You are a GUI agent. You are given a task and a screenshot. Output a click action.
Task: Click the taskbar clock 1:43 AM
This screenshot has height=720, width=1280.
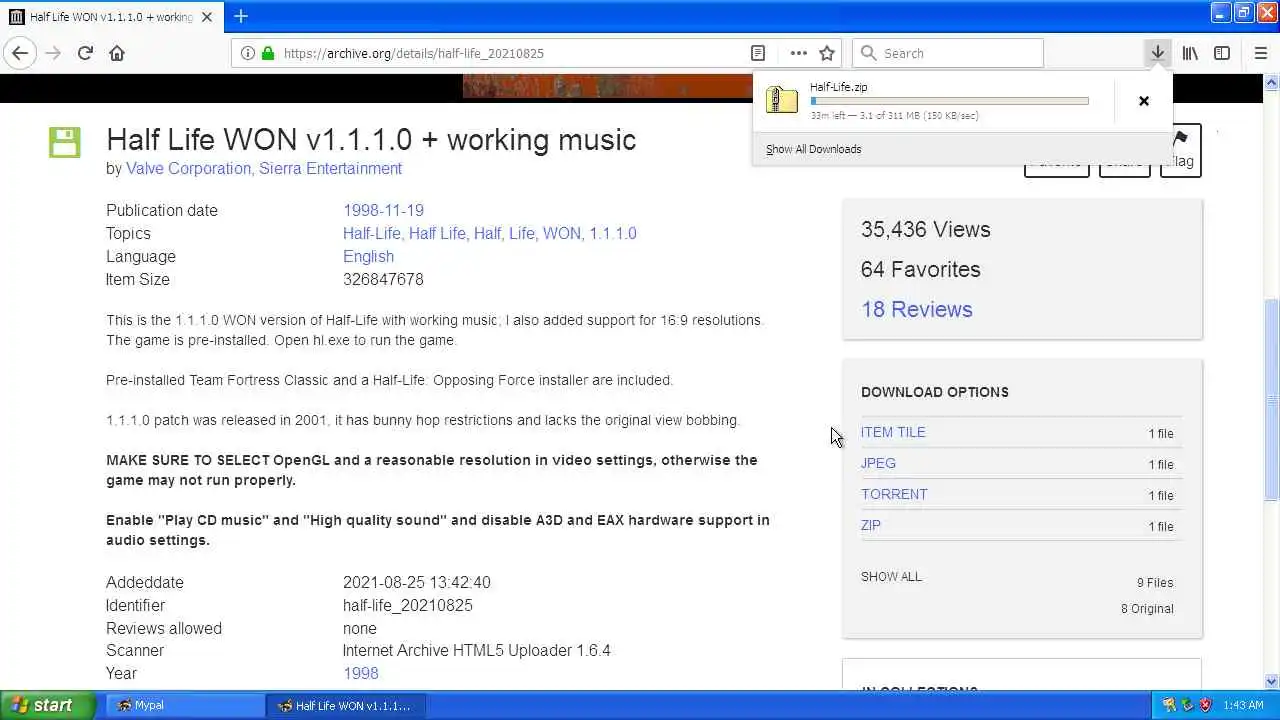click(1243, 705)
